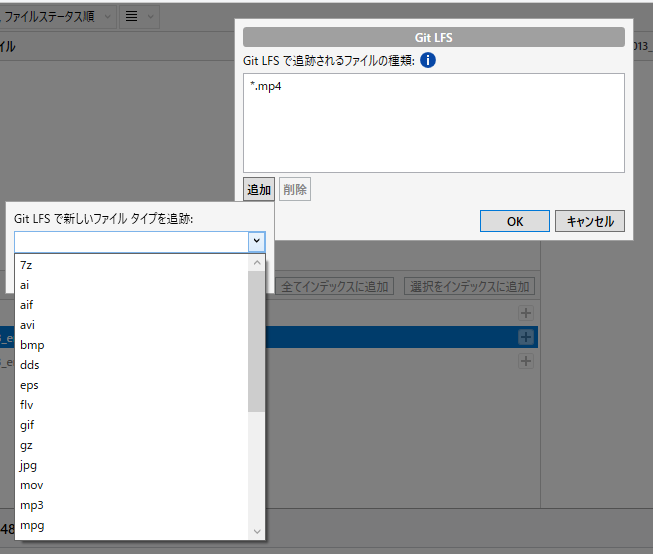Viewport: 653px width, 554px height.
Task: Select mpg from the file type list
Action: point(132,525)
